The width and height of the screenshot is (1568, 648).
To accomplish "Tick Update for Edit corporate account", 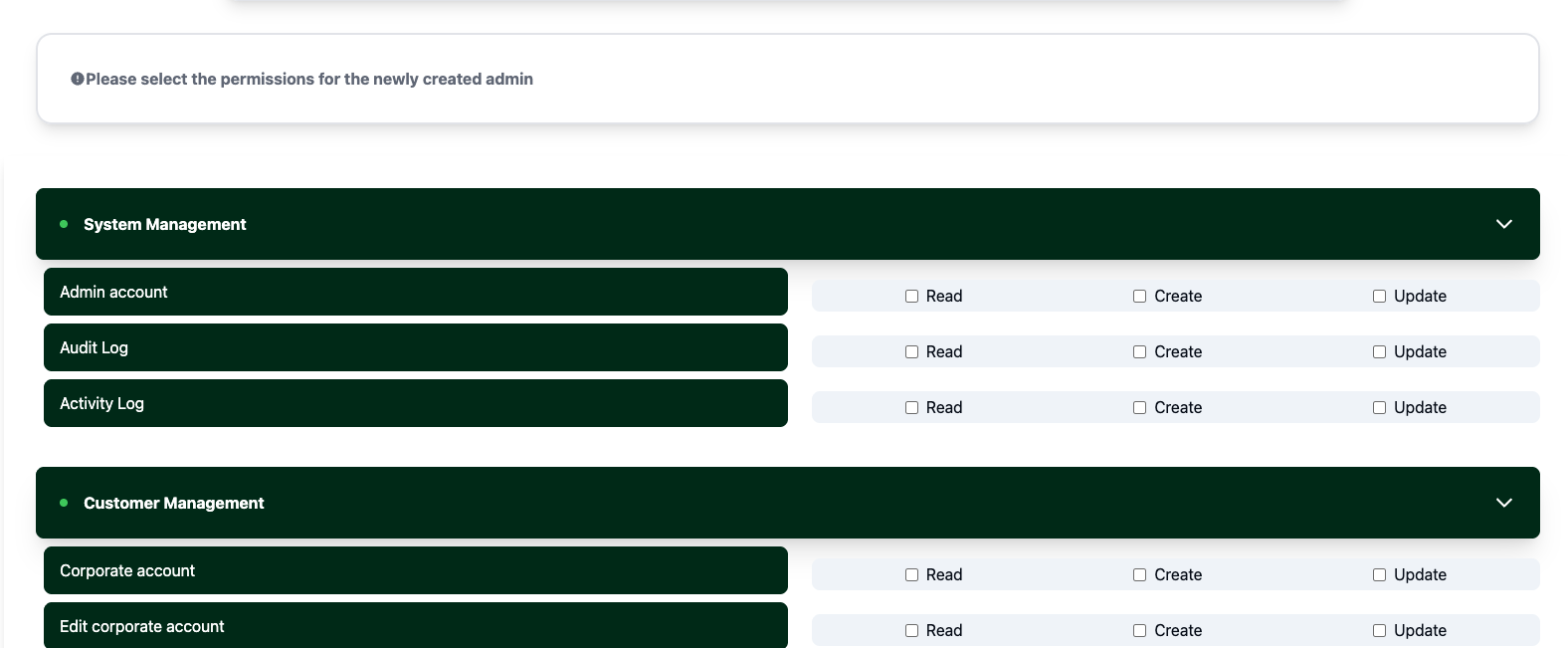I will pos(1379,630).
